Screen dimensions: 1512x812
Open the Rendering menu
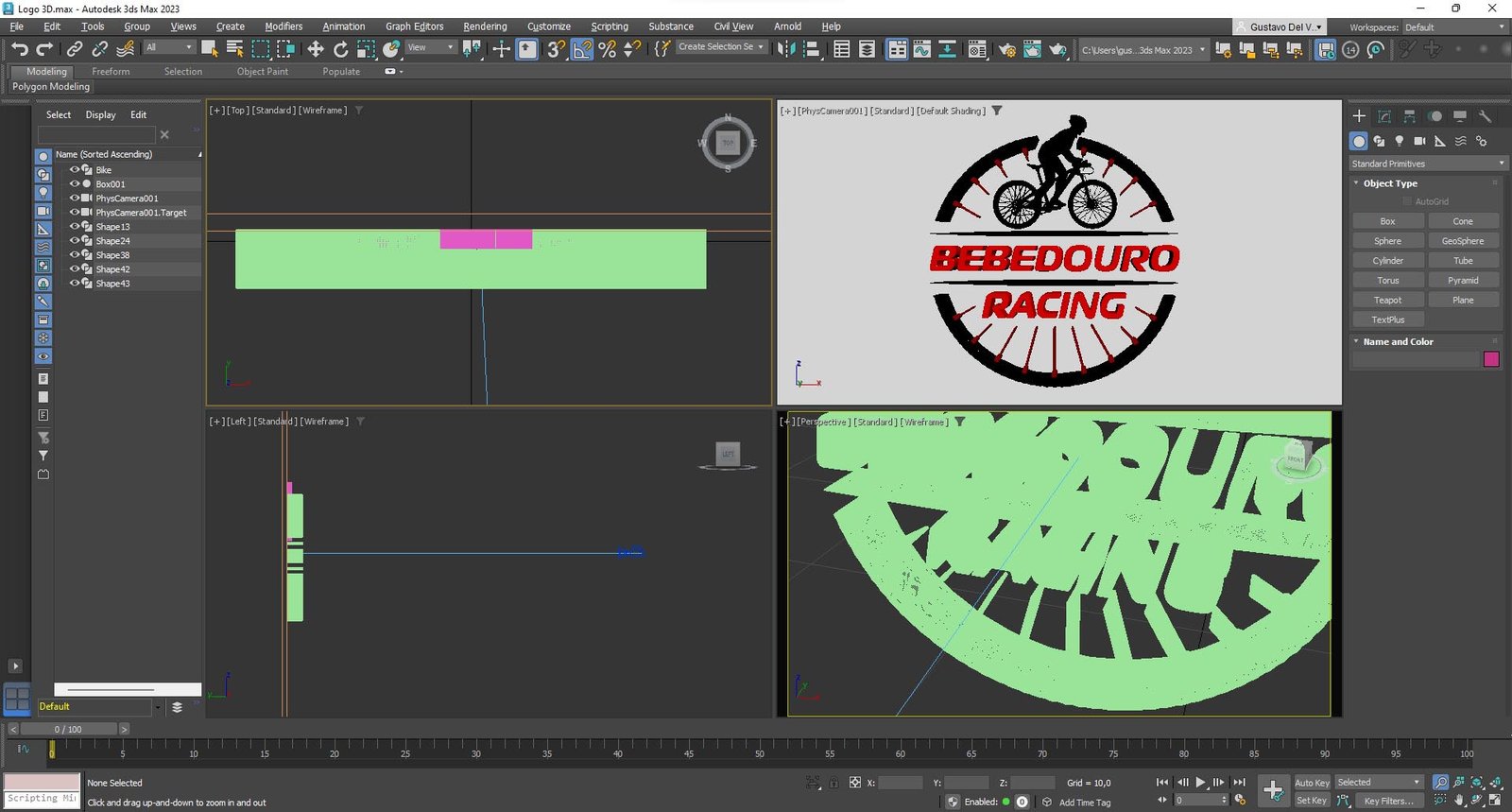coord(485,26)
